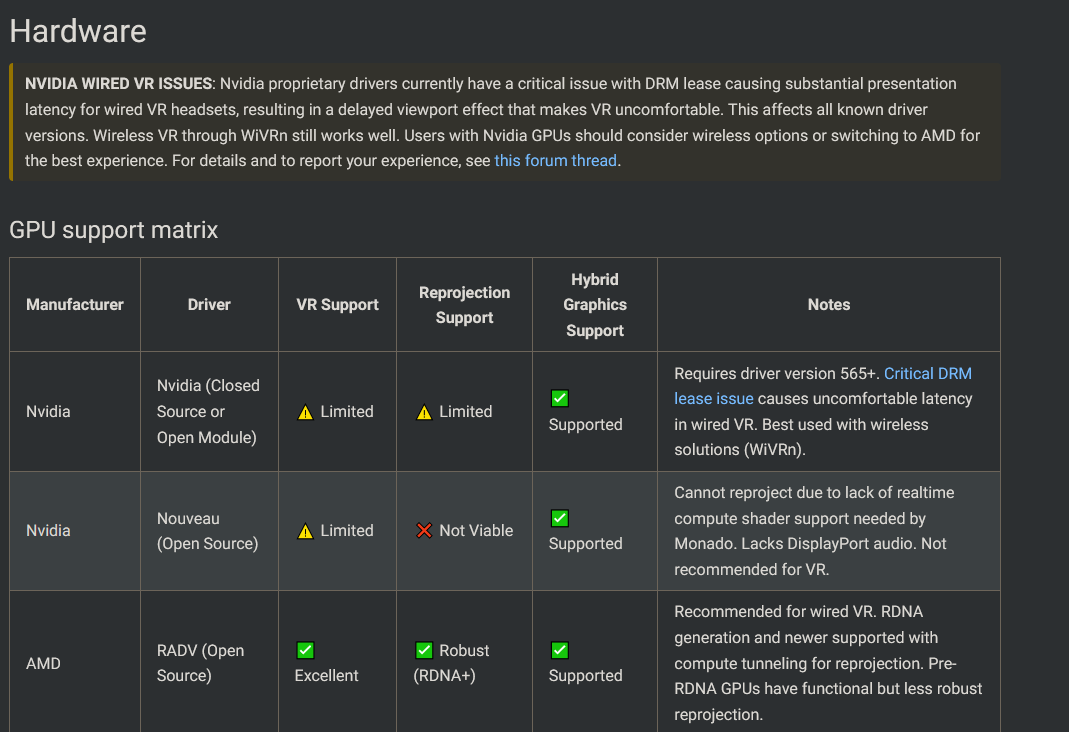Click the green check above Excellent in AMD row
This screenshot has height=732, width=1069.
tap(305, 650)
